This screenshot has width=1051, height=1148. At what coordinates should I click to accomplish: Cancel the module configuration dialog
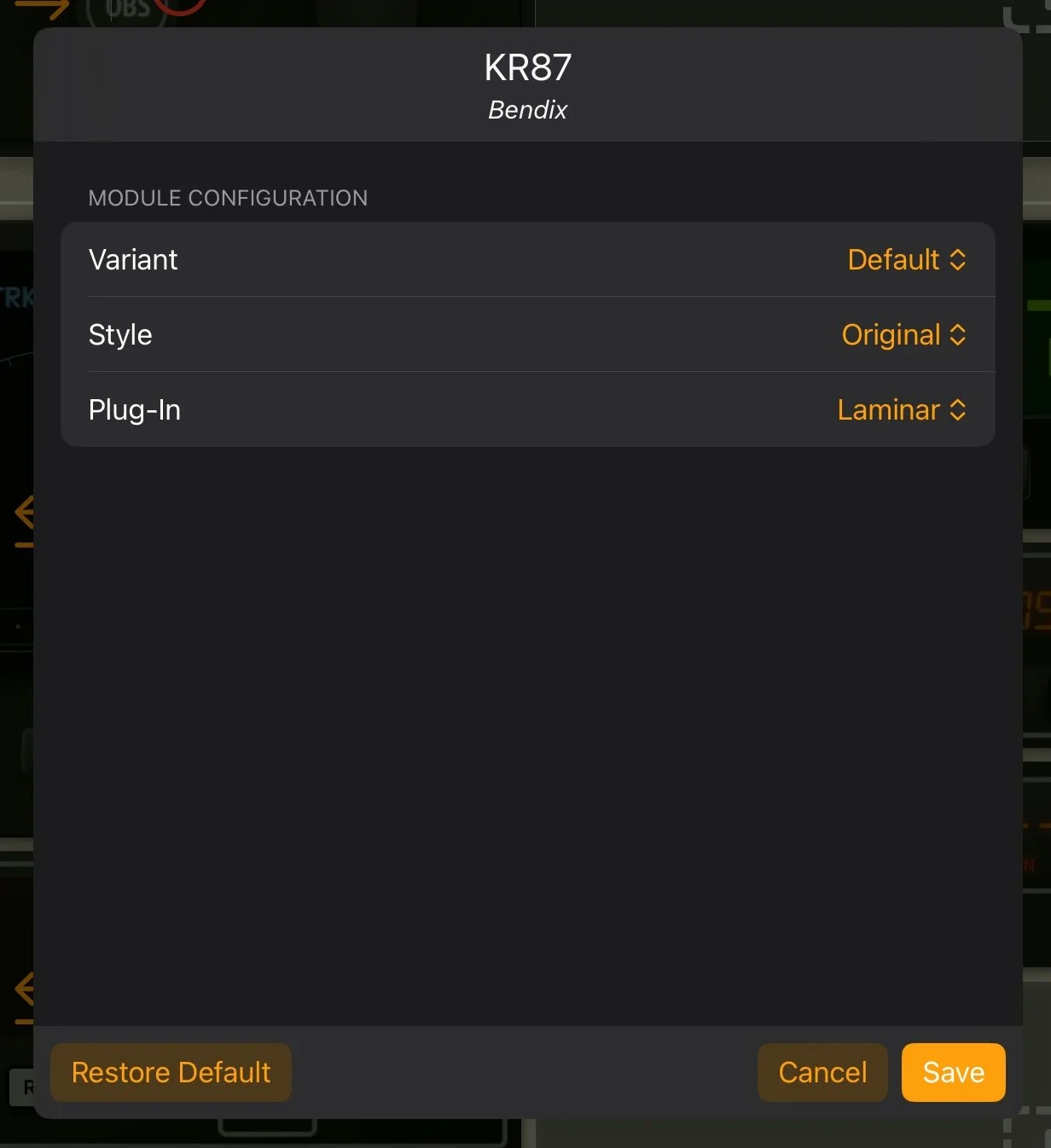click(x=822, y=1072)
